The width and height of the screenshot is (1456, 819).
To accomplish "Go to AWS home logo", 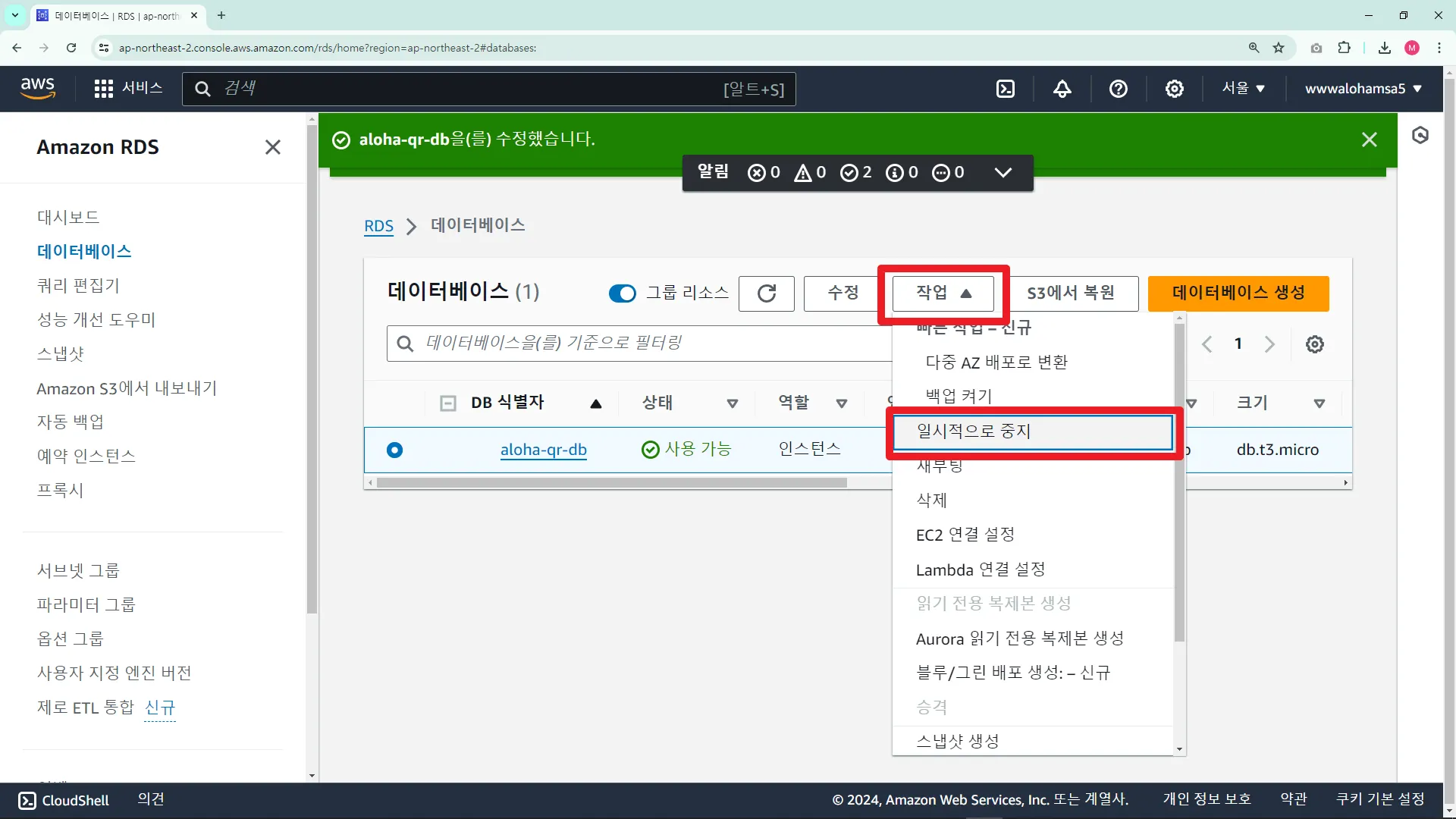I will (38, 88).
